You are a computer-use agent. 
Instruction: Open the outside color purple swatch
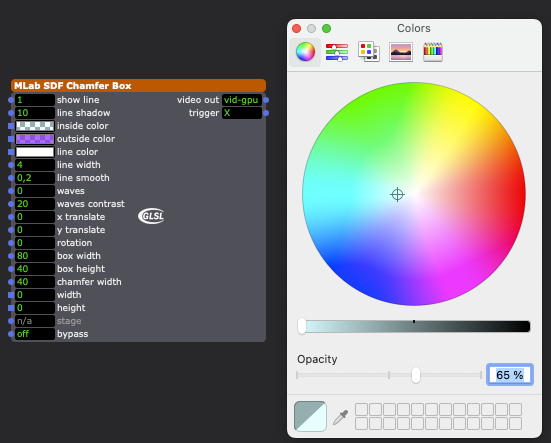pyautogui.click(x=35, y=139)
